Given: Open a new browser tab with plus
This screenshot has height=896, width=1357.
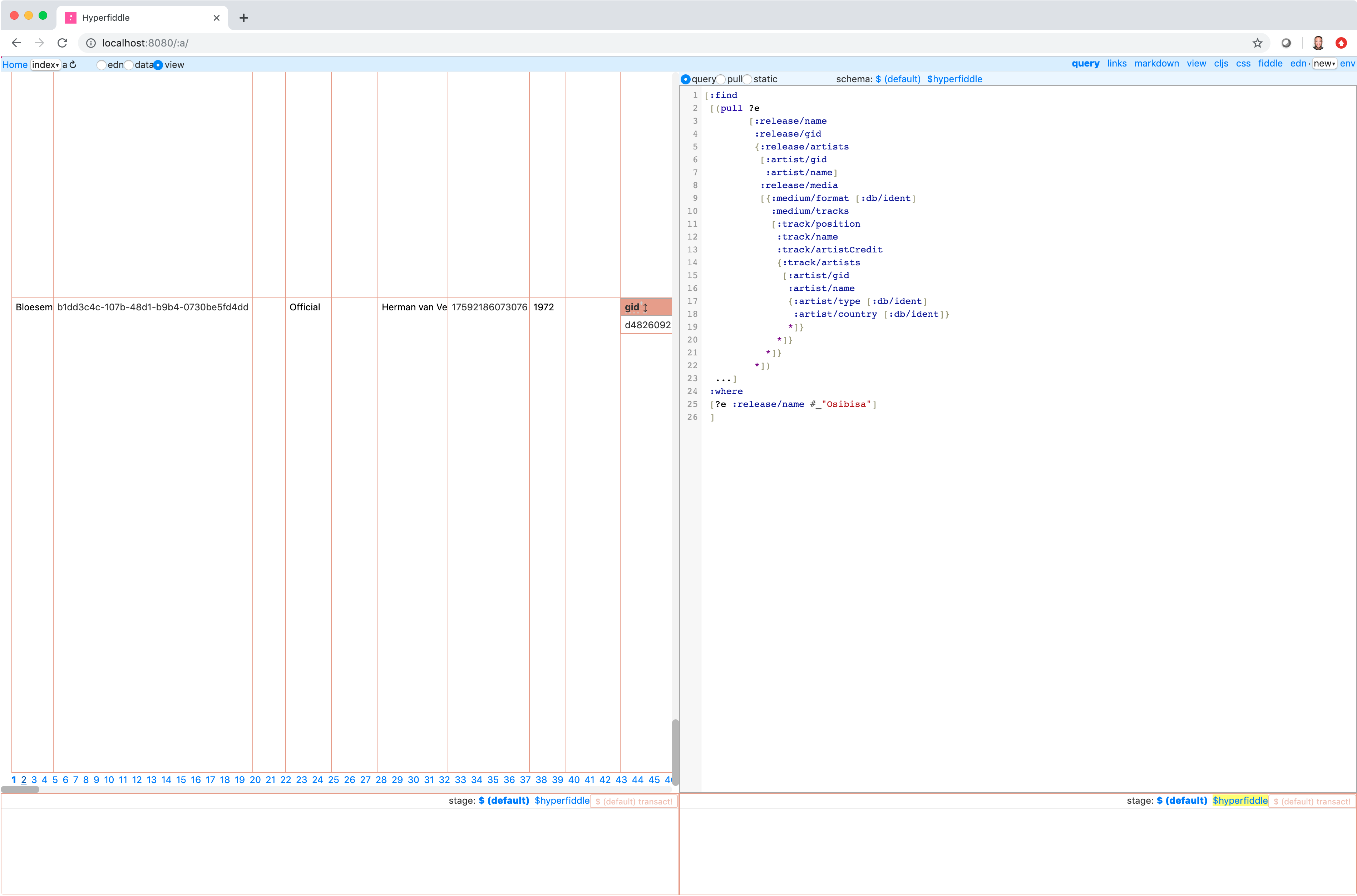Looking at the screenshot, I should click(244, 18).
